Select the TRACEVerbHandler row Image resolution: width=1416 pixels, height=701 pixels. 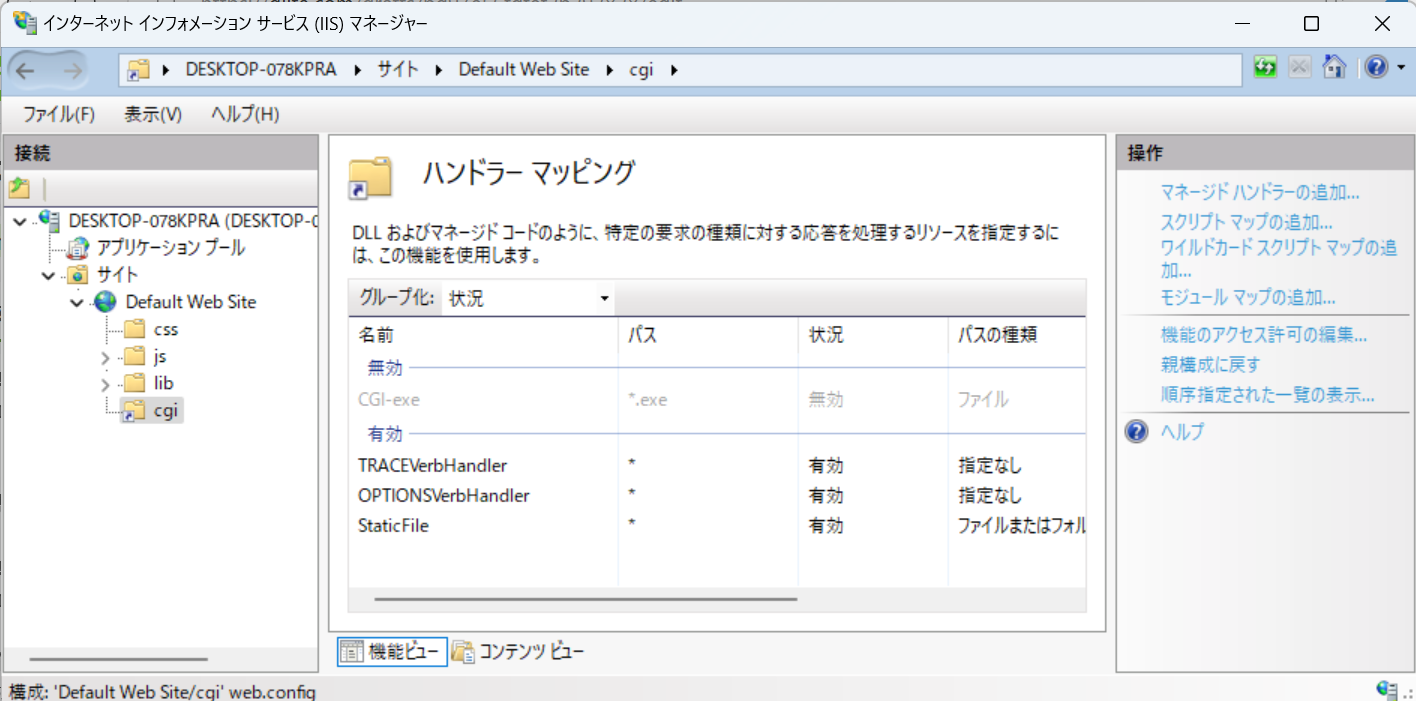pos(717,466)
